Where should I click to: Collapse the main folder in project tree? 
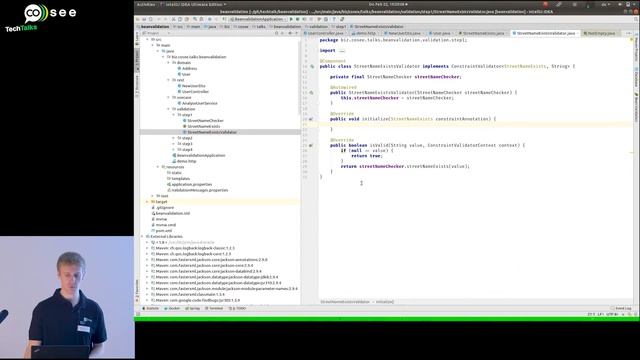[153, 45]
